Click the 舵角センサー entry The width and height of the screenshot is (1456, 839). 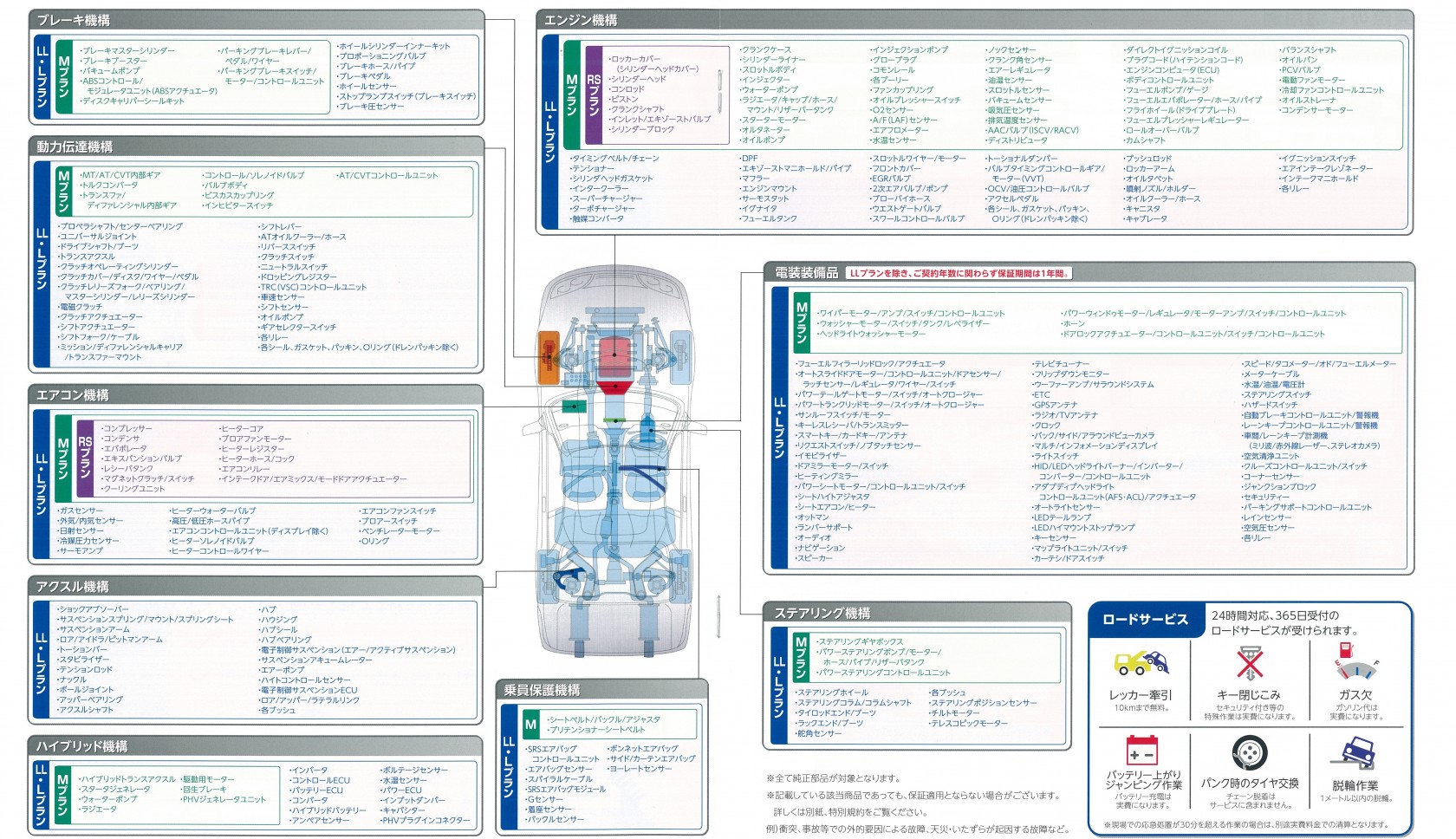(x=818, y=733)
